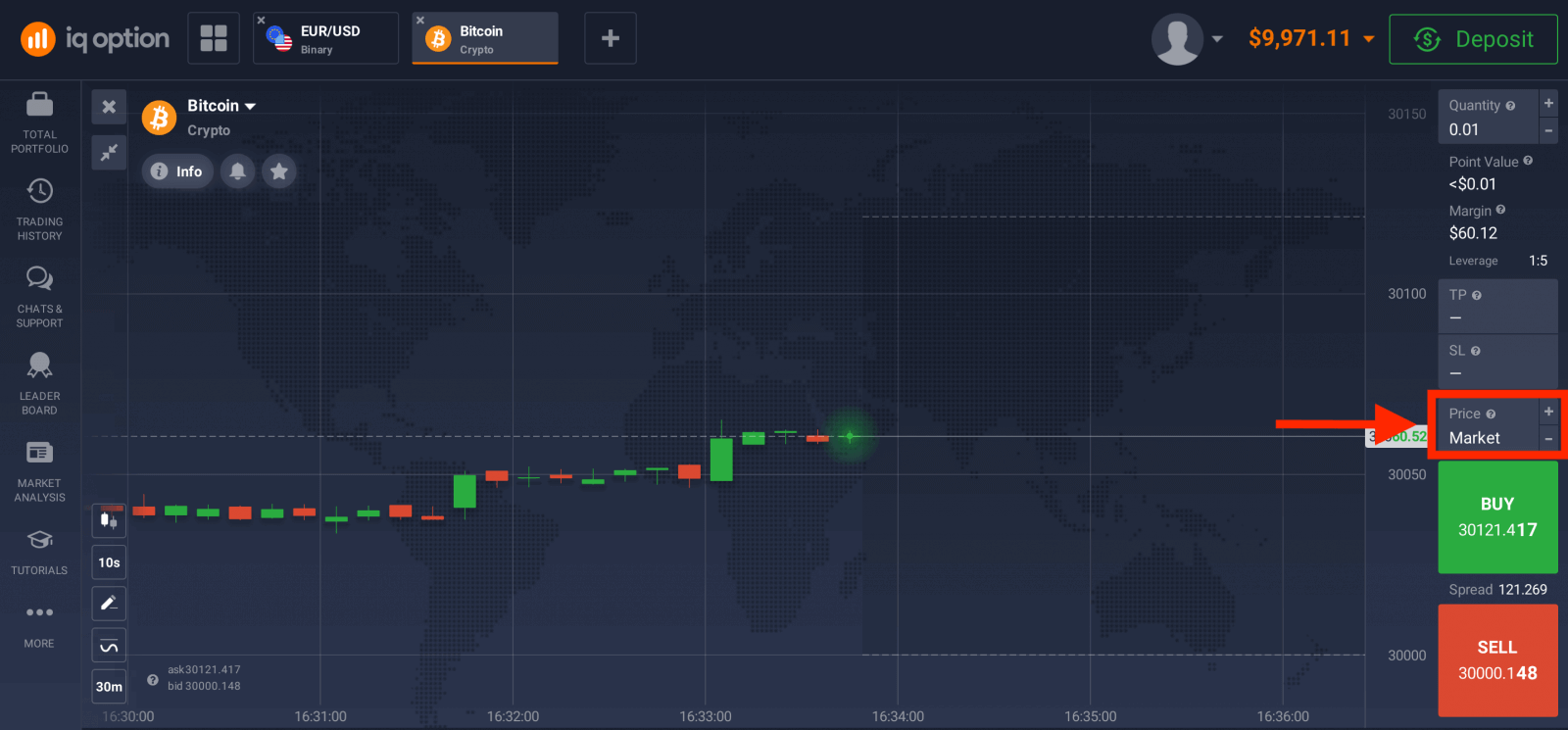Open the multi-chart grid layout icon

click(x=214, y=38)
